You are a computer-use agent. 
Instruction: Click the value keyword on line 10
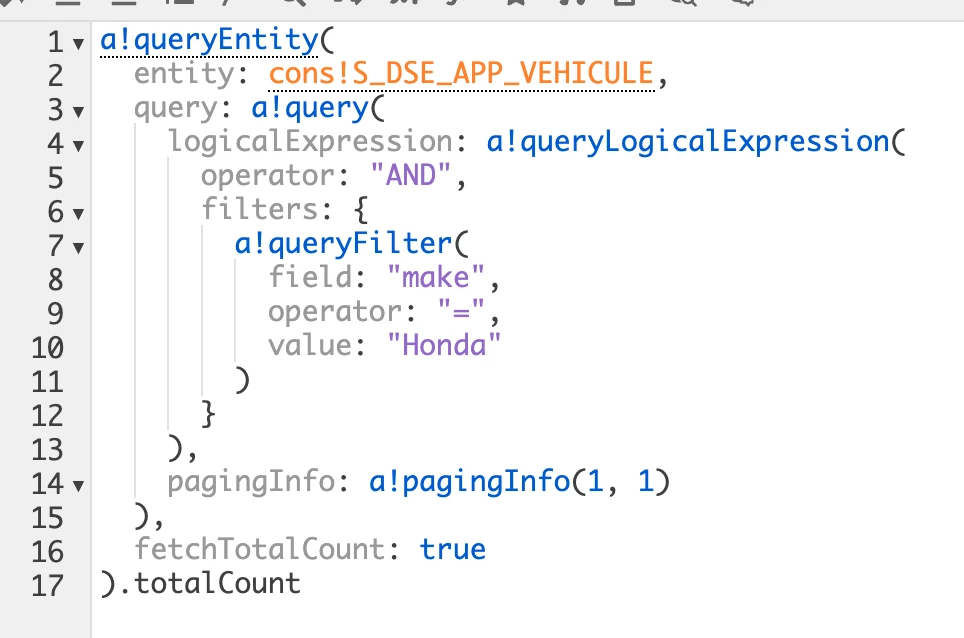tap(309, 345)
